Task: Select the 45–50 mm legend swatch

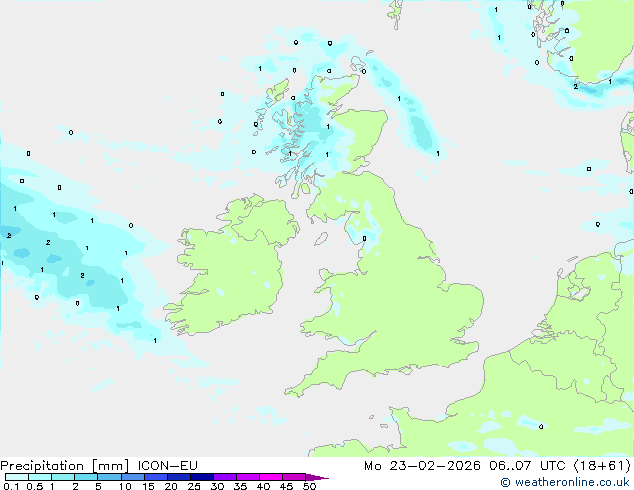Action: point(294,477)
